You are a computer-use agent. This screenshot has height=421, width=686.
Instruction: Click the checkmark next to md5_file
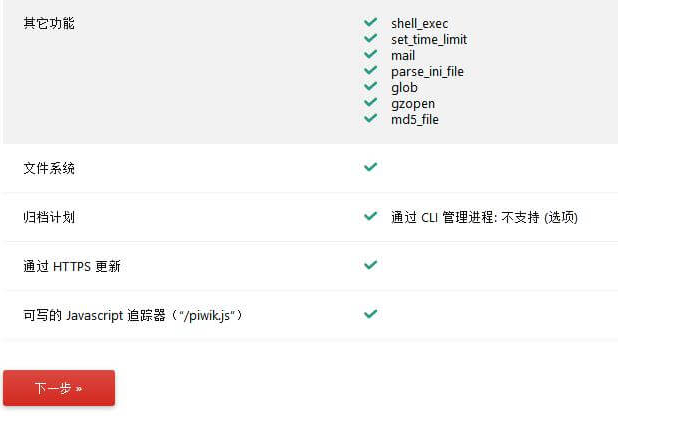370,118
